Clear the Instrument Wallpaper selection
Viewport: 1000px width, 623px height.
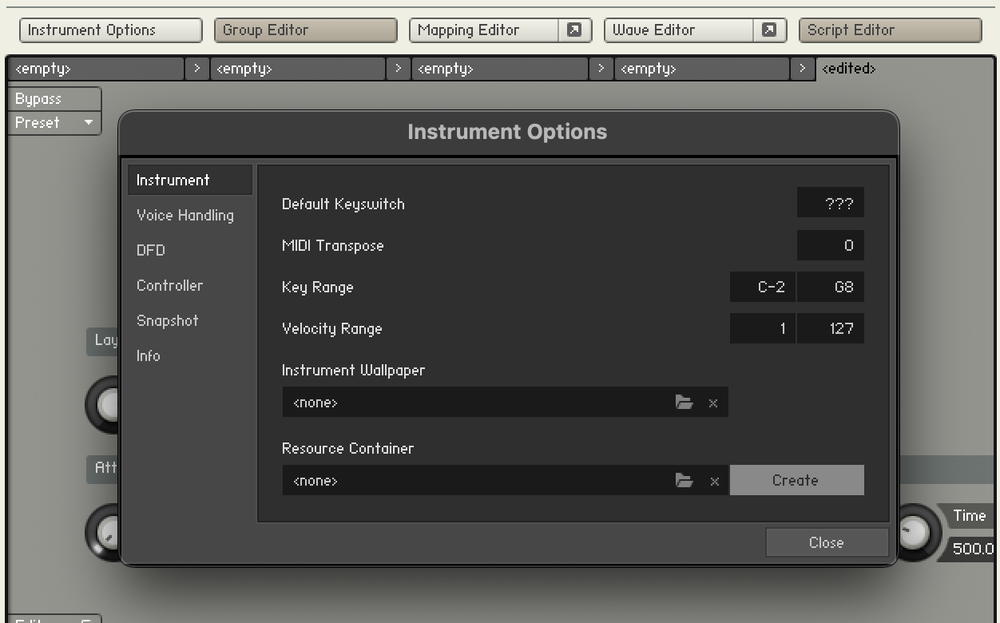coord(714,402)
